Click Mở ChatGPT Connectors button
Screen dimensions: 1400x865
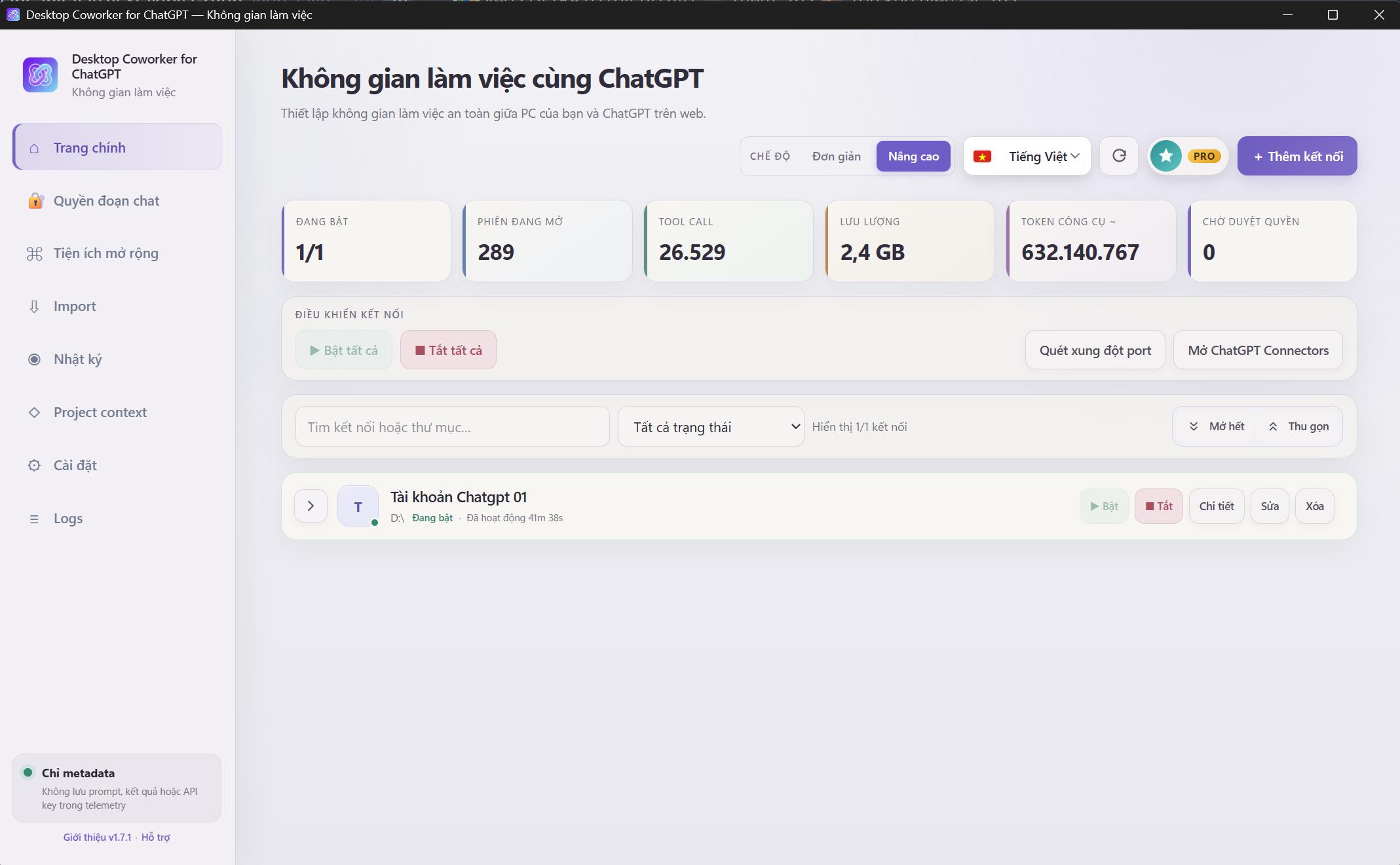1258,350
